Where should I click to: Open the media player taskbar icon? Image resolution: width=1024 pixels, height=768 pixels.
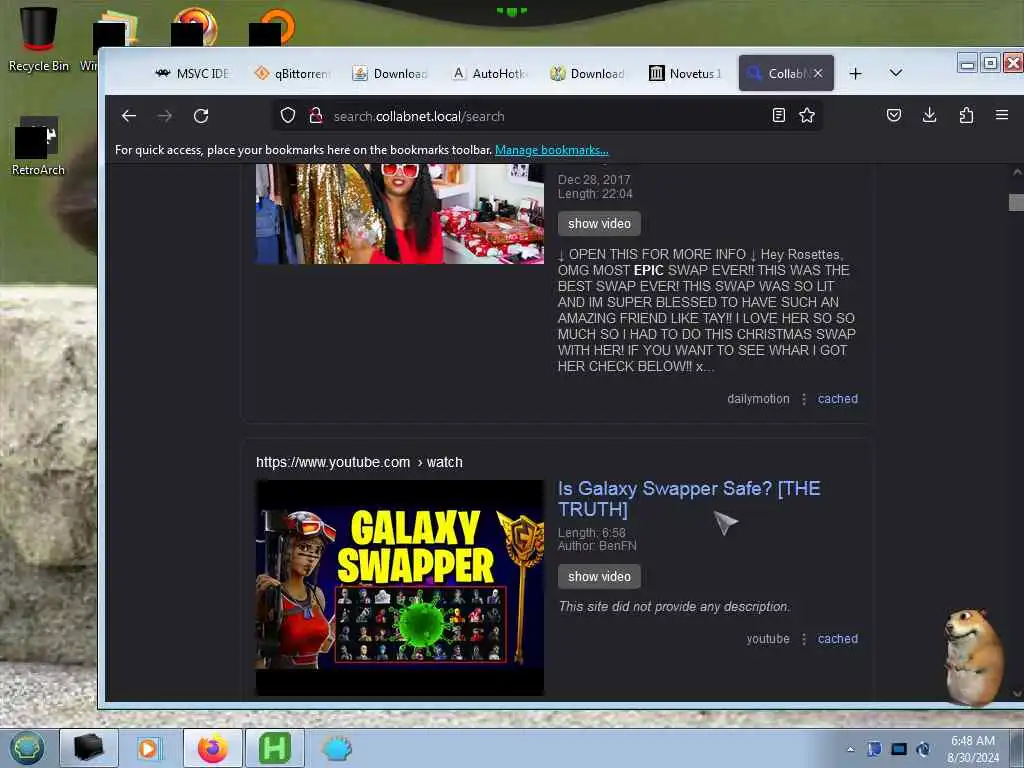150,748
